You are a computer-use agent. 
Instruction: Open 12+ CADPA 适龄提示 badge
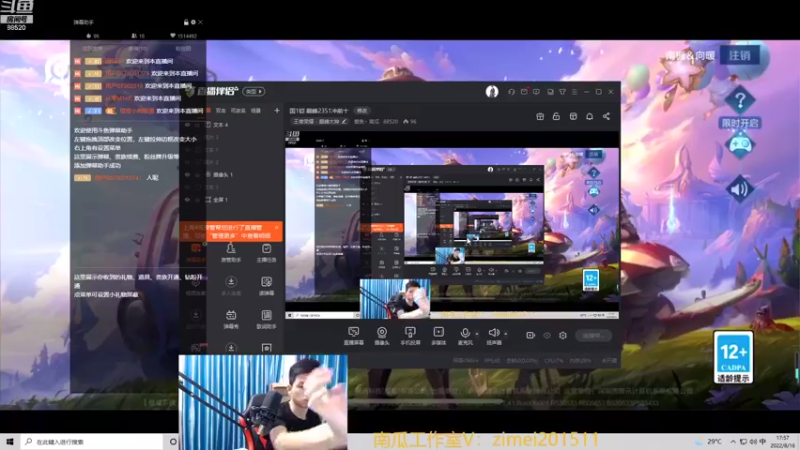click(734, 357)
